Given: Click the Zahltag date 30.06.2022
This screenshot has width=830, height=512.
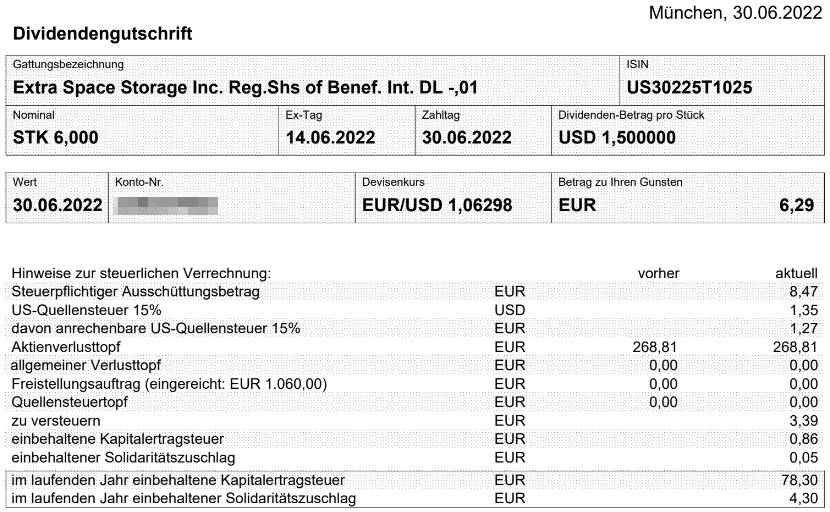Looking at the screenshot, I should (467, 138).
